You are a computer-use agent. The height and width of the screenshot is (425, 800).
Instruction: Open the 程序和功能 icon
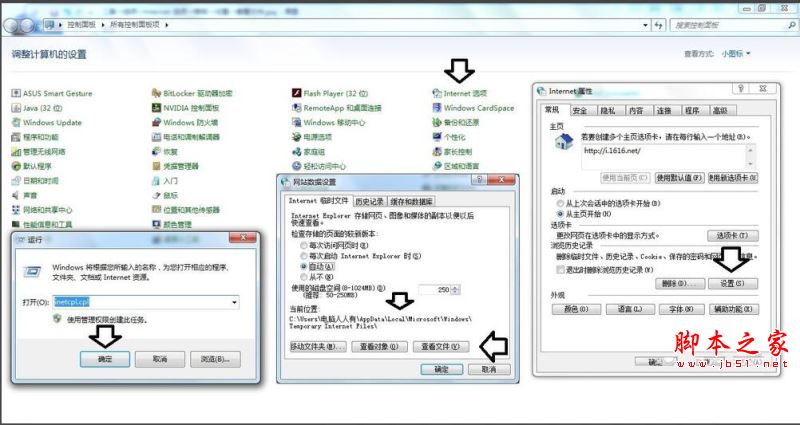(16, 137)
